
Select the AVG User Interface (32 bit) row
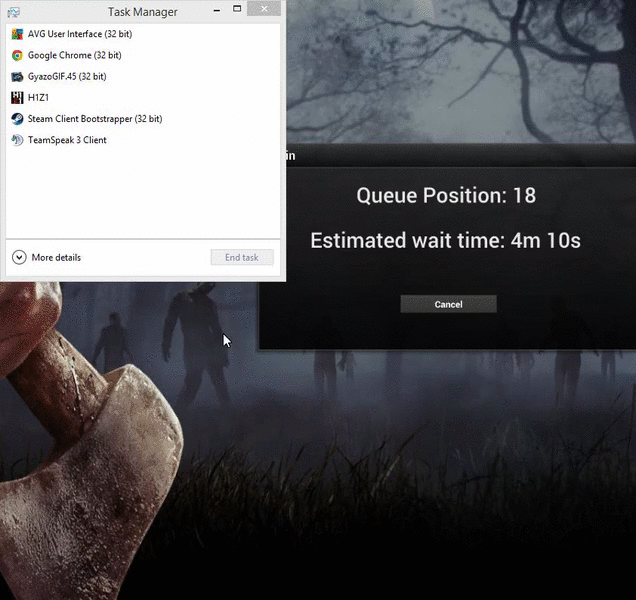tap(143, 34)
